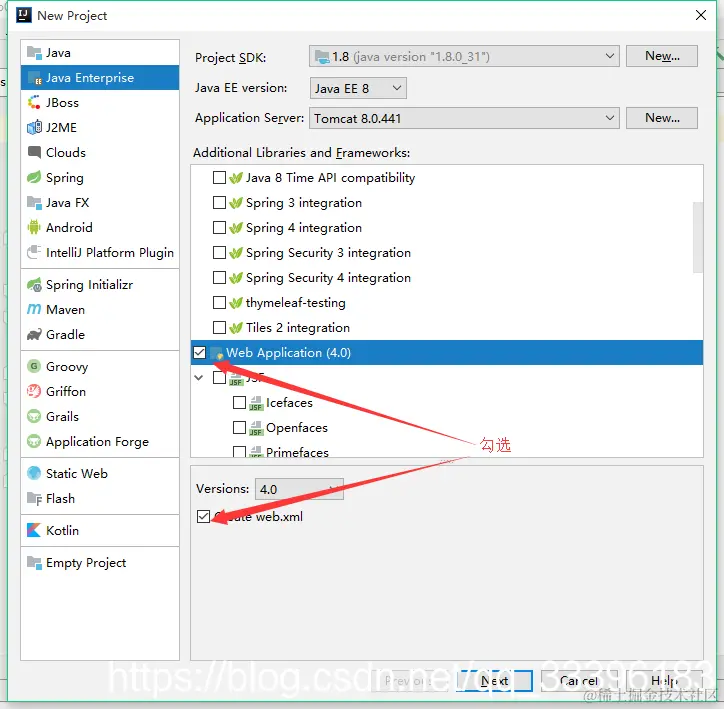Pick the Griffon icon
Viewport: 724px width, 709px height.
pyautogui.click(x=34, y=391)
